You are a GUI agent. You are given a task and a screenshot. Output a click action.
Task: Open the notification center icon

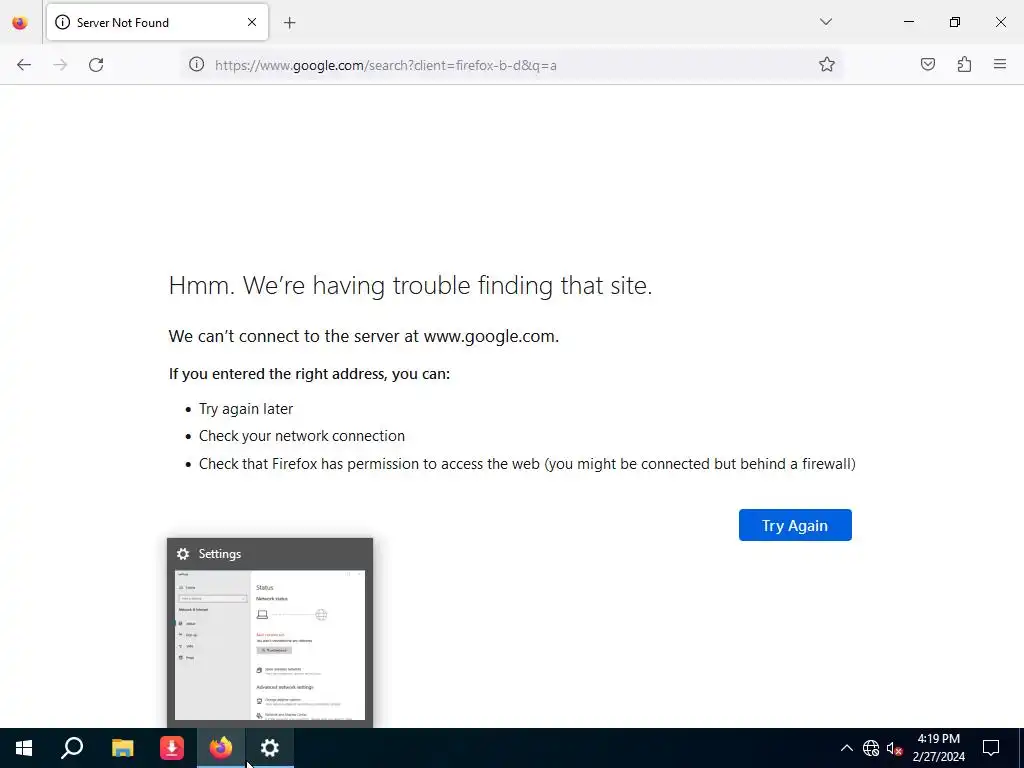coord(991,748)
